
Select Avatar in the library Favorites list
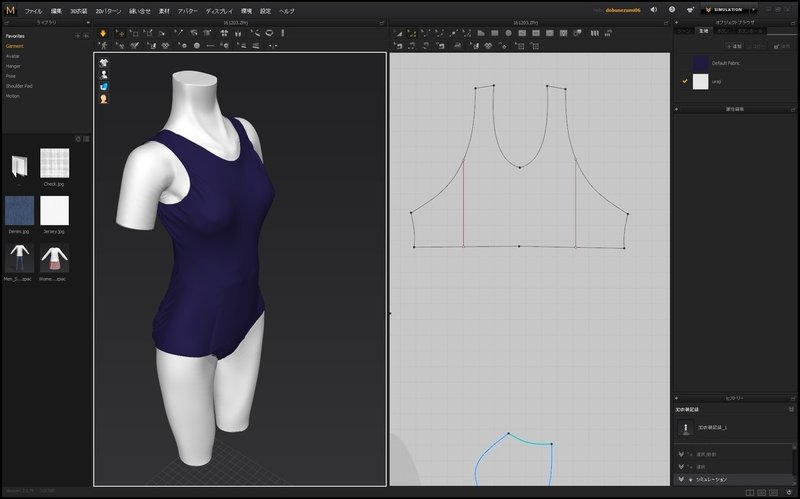(x=12, y=56)
